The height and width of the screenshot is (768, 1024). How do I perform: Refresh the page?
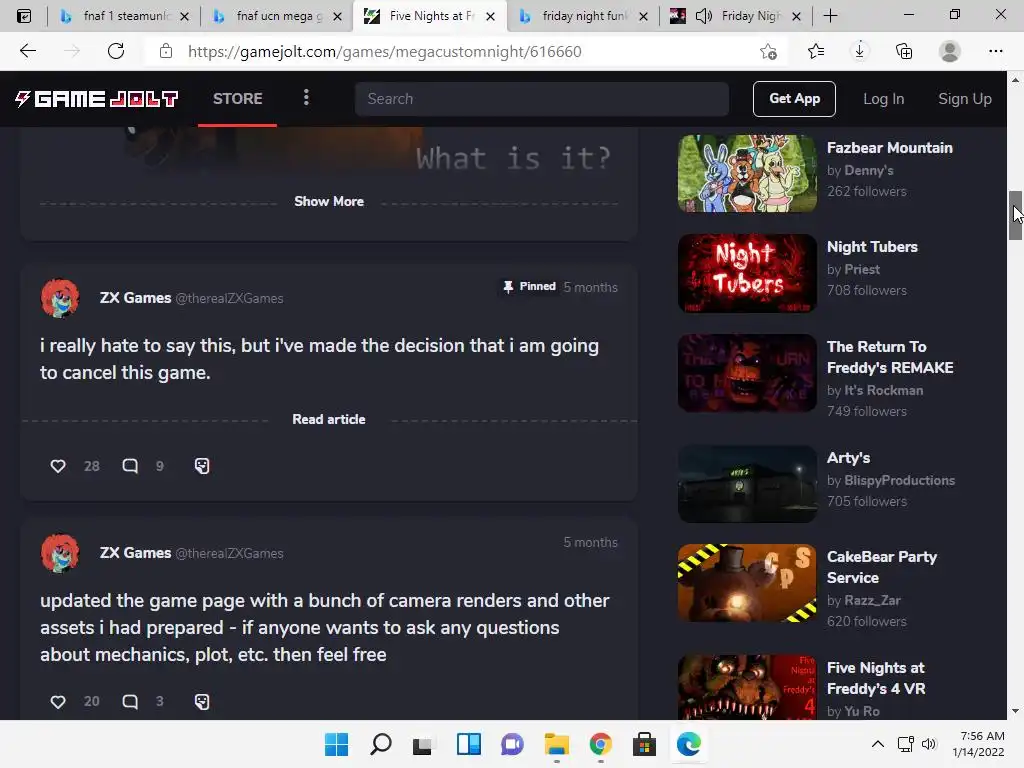[116, 51]
